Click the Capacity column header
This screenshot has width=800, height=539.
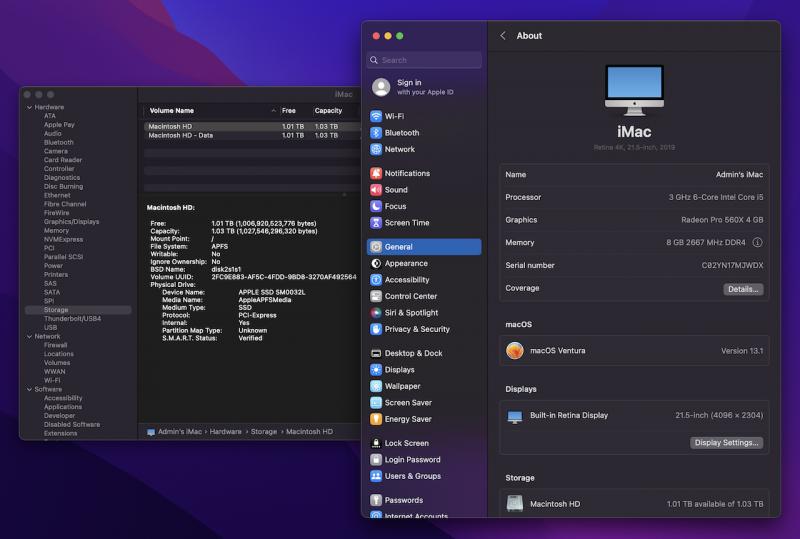[x=329, y=111]
